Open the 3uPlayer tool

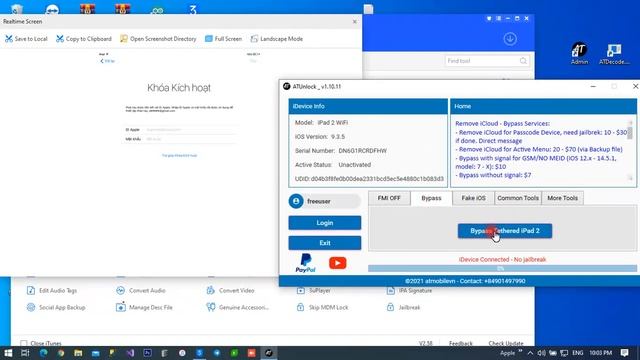(x=314, y=291)
